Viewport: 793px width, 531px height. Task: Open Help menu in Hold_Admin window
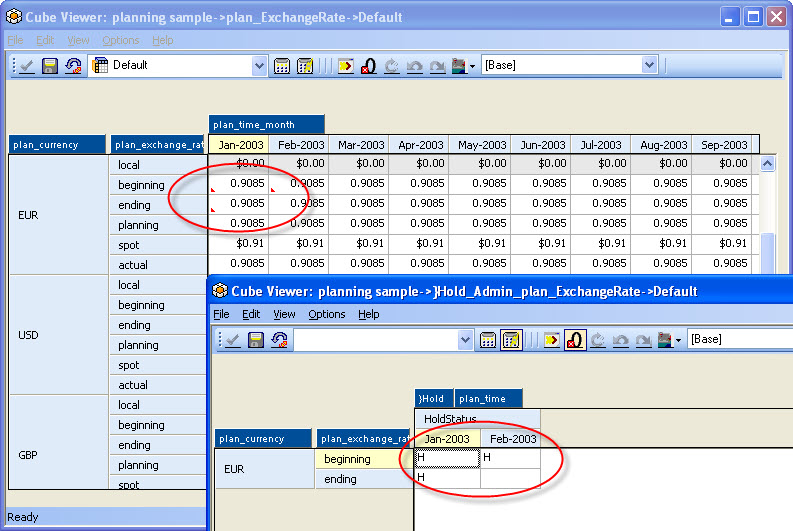tap(369, 315)
